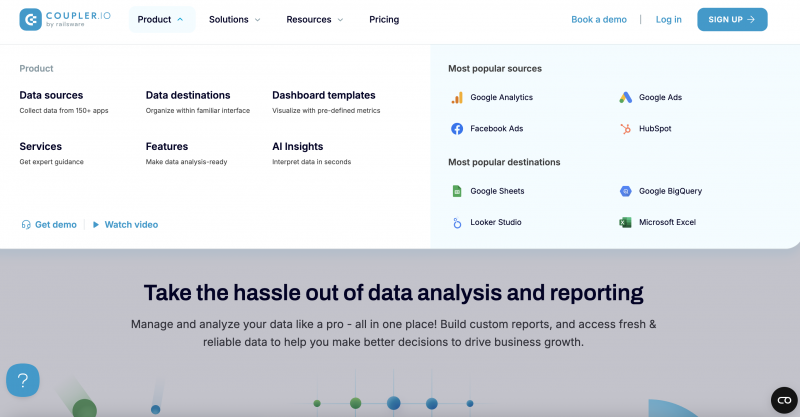Click the Facebook Ads icon

click(457, 129)
